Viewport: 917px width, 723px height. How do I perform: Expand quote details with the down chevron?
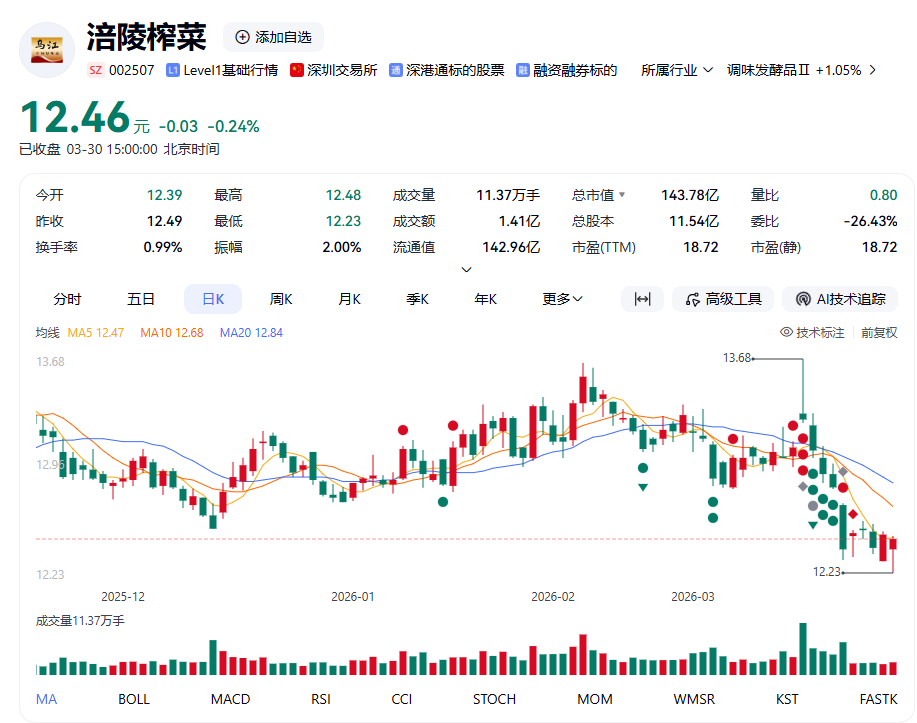[466, 269]
